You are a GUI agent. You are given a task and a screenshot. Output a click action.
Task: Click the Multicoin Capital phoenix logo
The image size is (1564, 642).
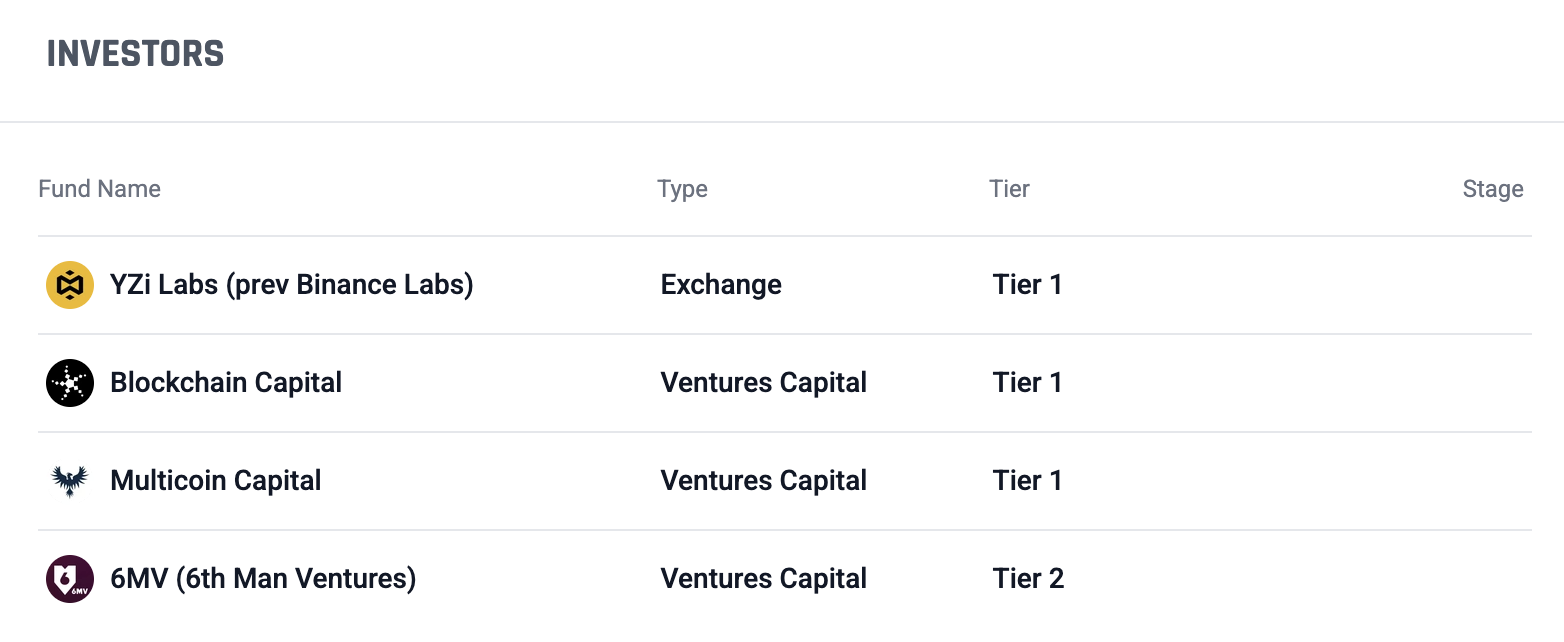pos(70,481)
